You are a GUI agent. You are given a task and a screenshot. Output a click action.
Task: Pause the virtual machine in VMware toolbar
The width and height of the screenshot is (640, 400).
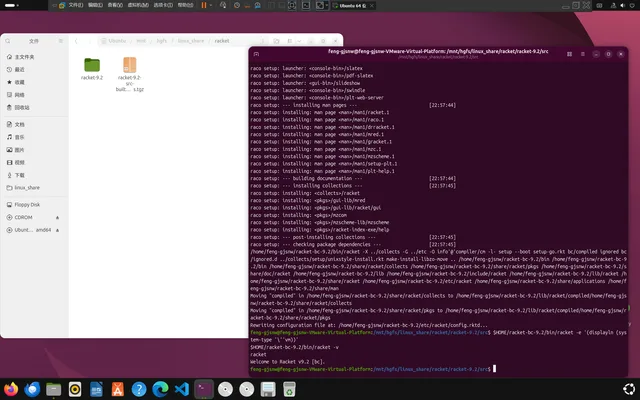pos(204,5)
